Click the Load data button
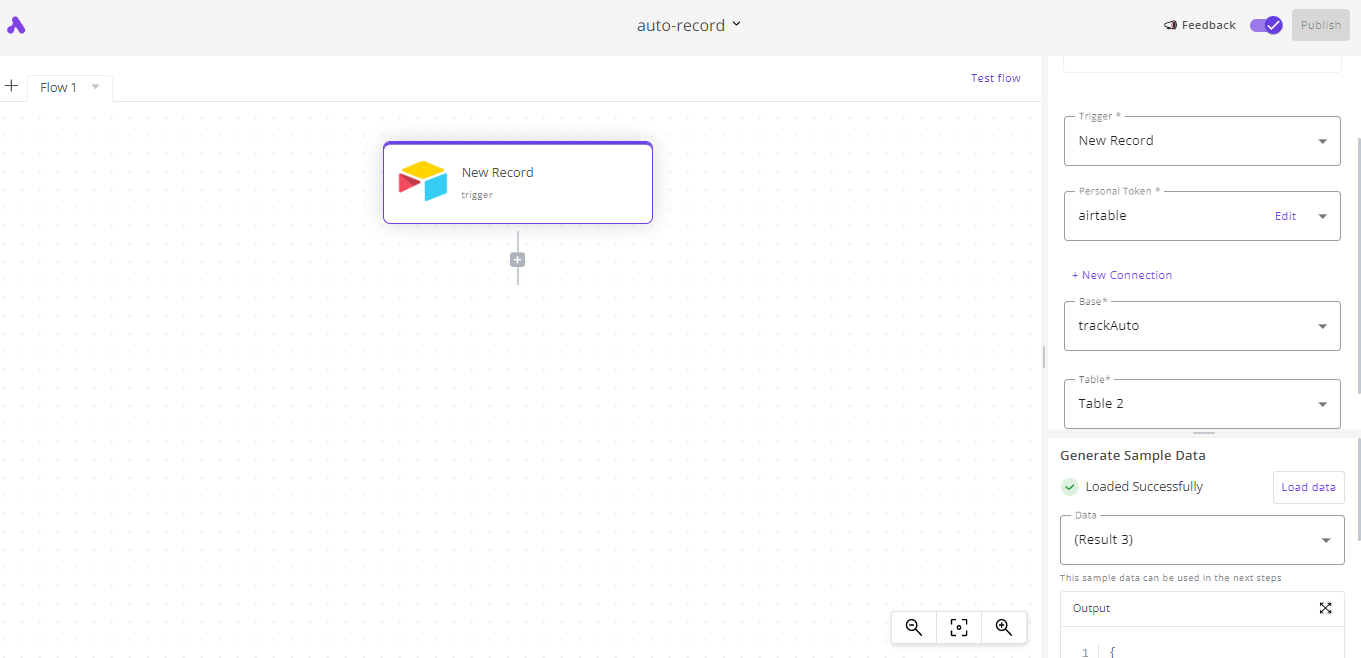Viewport: 1361px width, 658px height. tap(1308, 487)
